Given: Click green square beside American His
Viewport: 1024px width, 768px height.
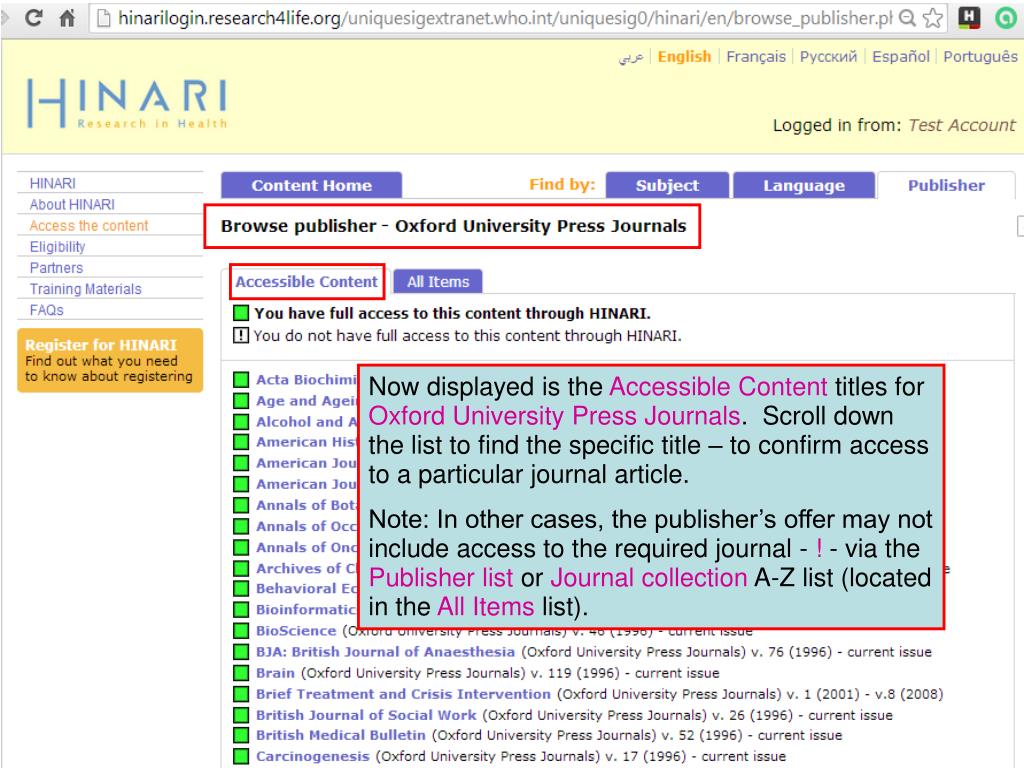Looking at the screenshot, I should click(241, 442).
